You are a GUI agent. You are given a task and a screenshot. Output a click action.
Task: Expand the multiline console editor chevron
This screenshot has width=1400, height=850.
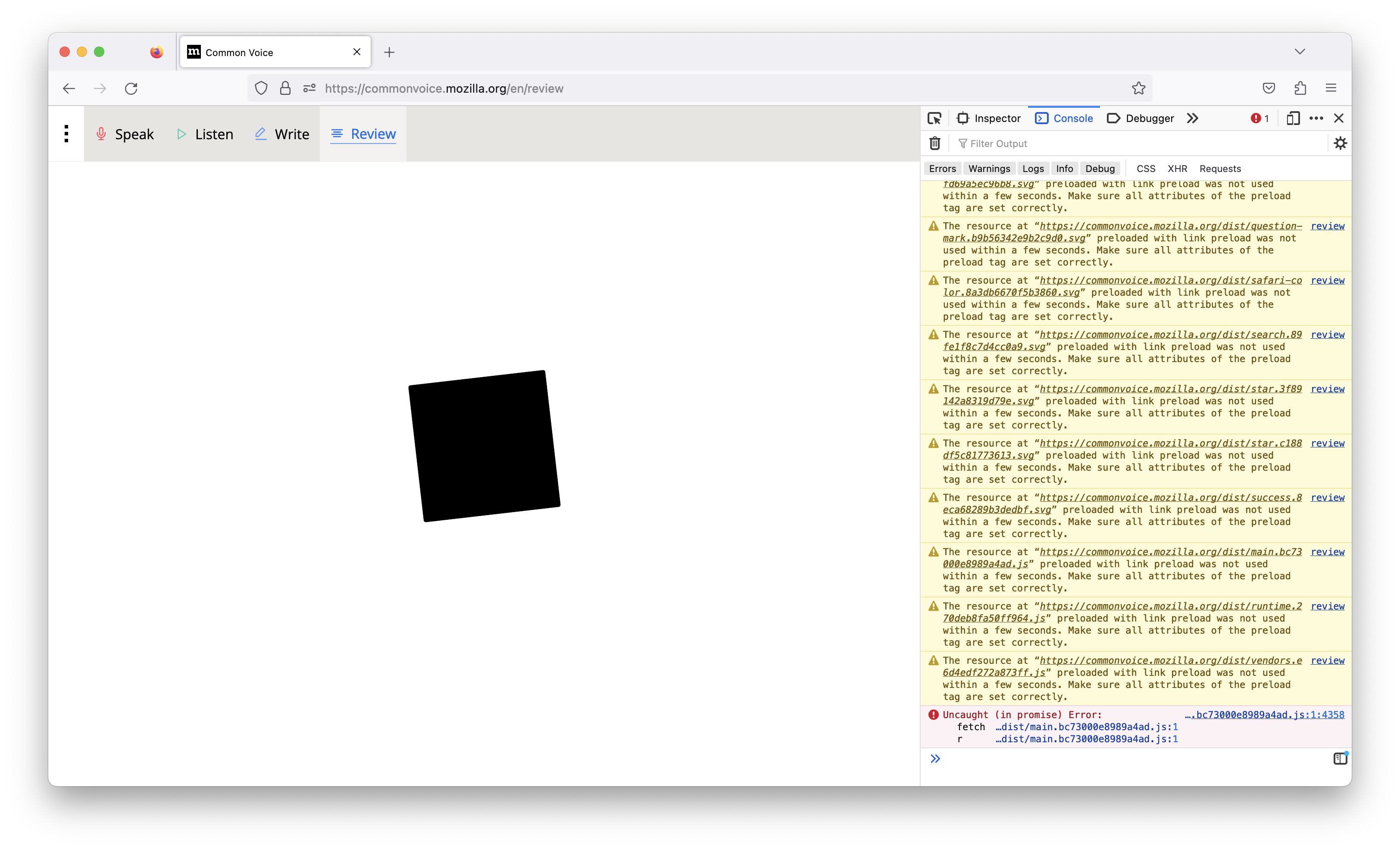[x=935, y=758]
